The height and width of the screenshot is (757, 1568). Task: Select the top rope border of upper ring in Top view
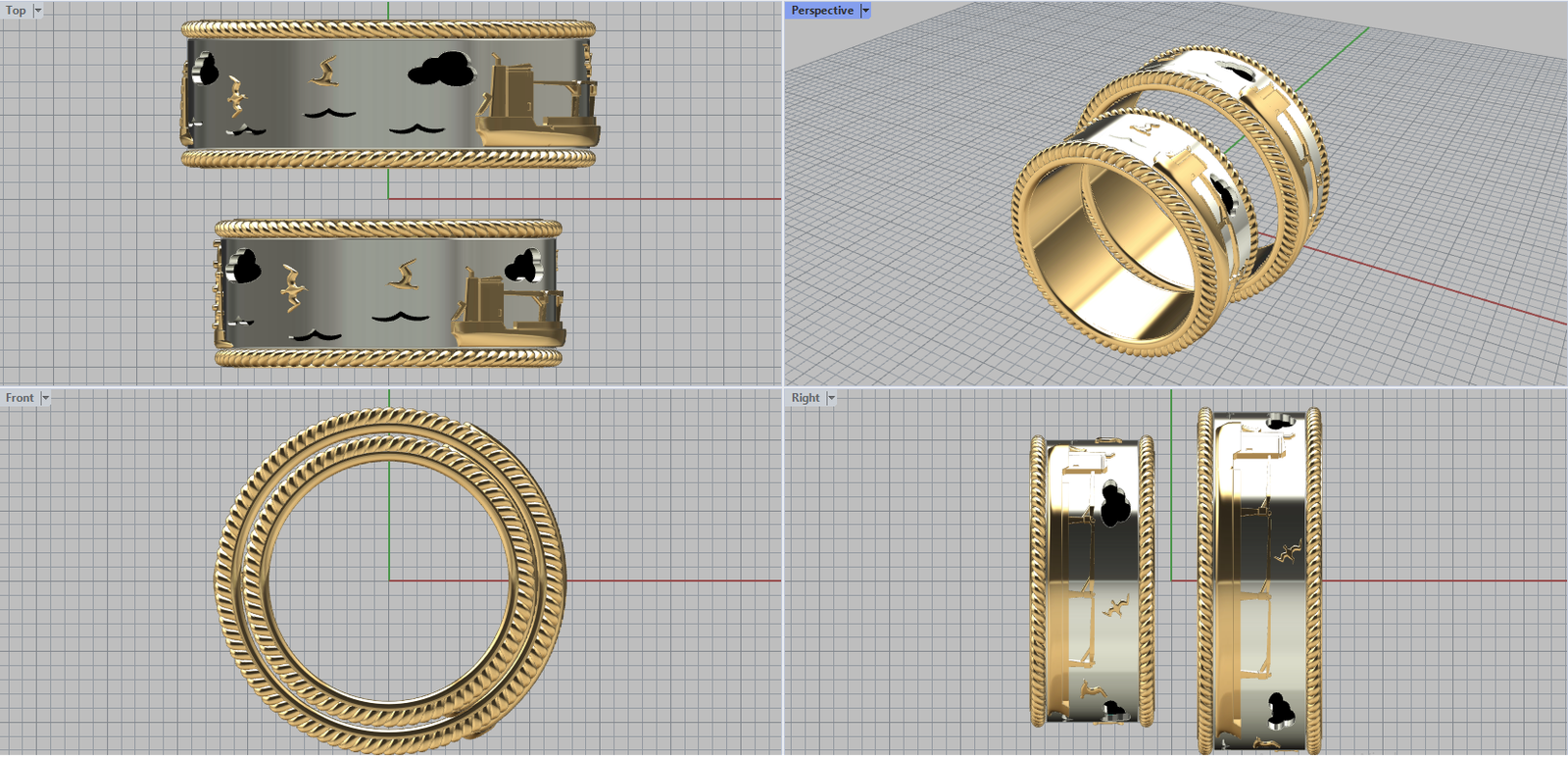coord(388,28)
